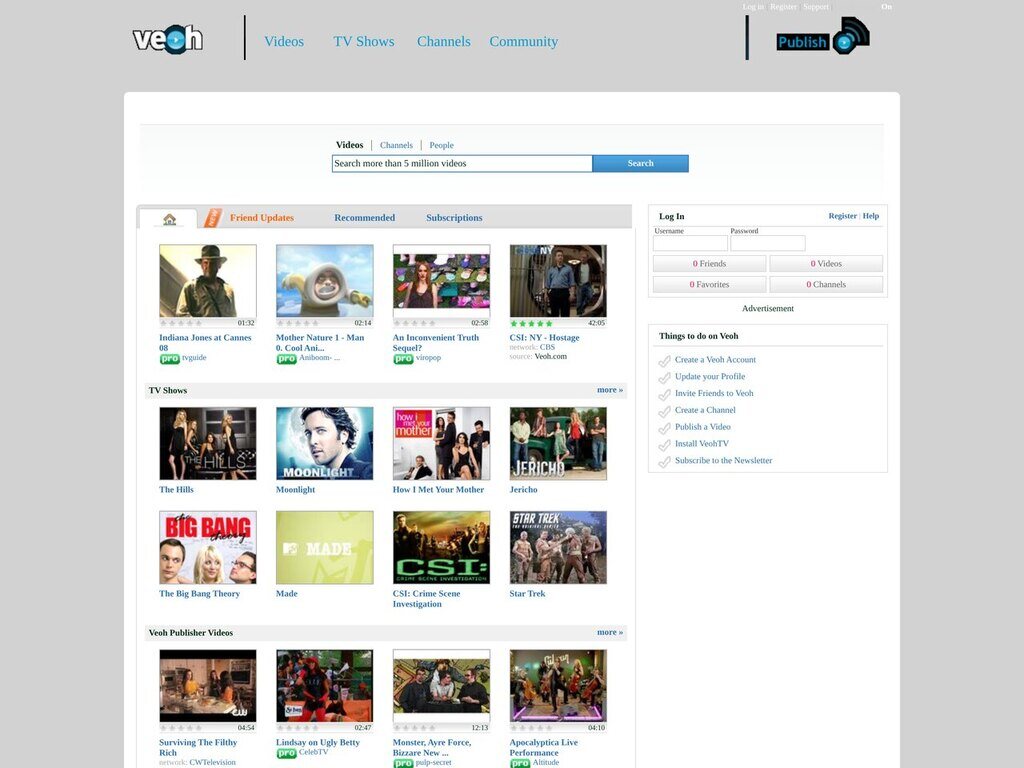Open TV Shows in the top navigation
1024x768 pixels.
(x=364, y=41)
